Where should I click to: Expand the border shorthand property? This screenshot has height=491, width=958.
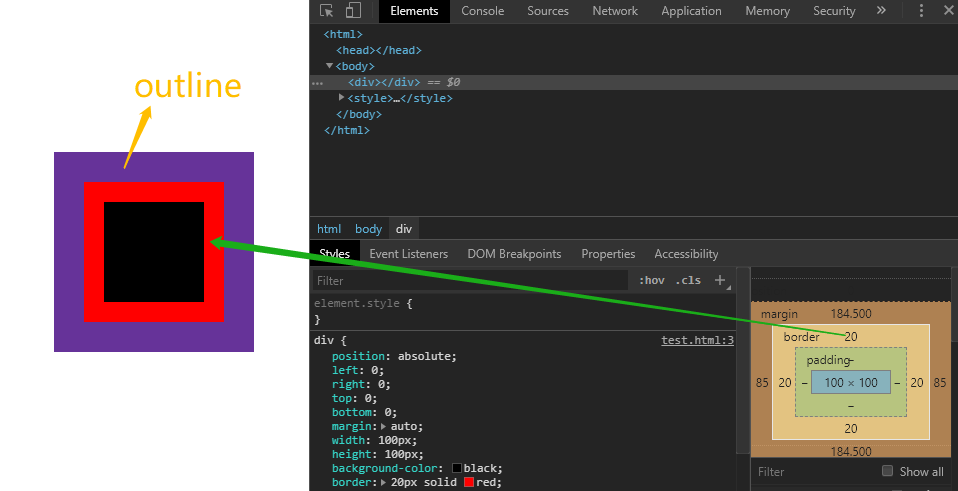pyautogui.click(x=384, y=482)
